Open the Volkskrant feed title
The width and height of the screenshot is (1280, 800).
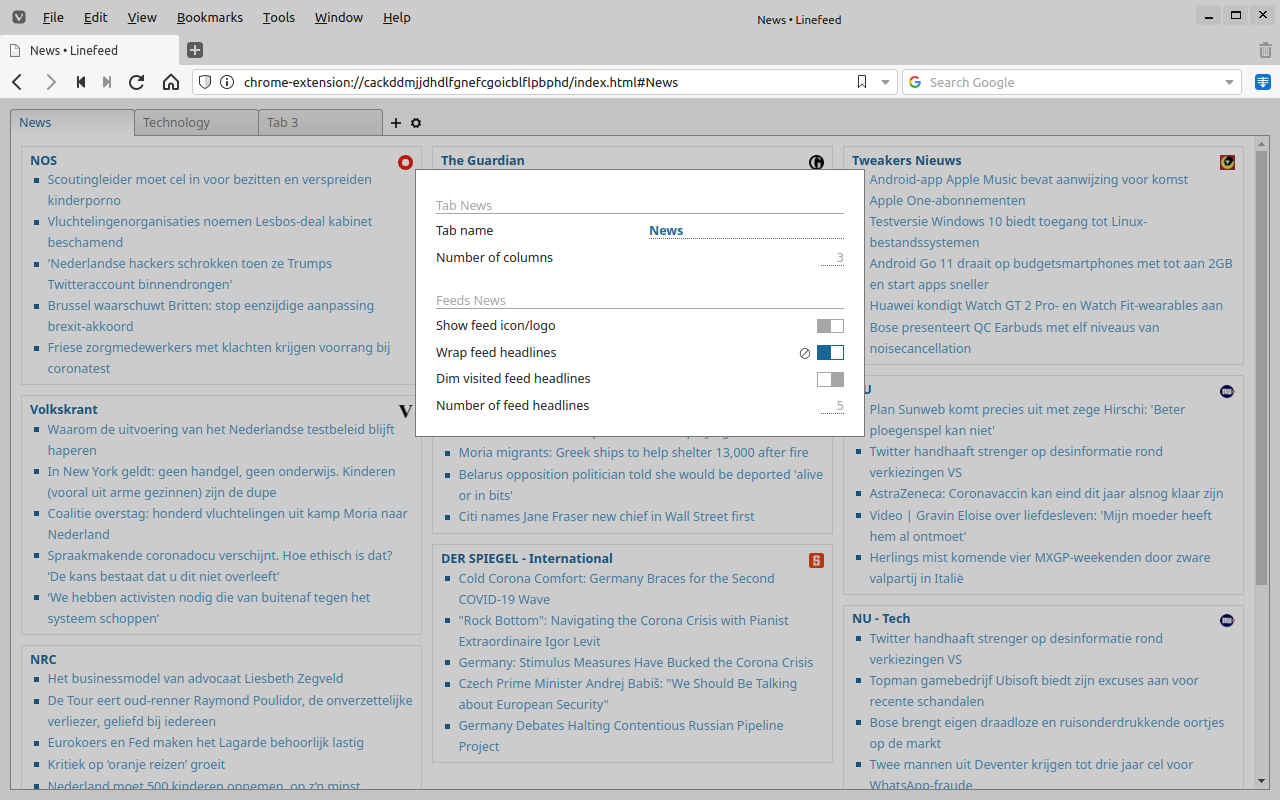pyautogui.click(x=64, y=409)
